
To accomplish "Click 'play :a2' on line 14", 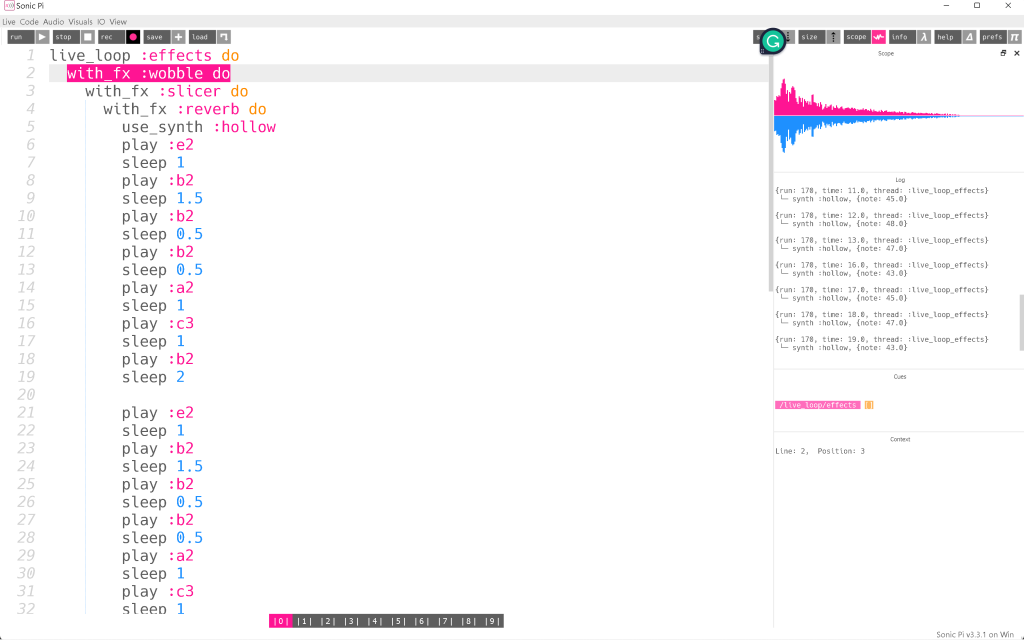I will point(157,288).
